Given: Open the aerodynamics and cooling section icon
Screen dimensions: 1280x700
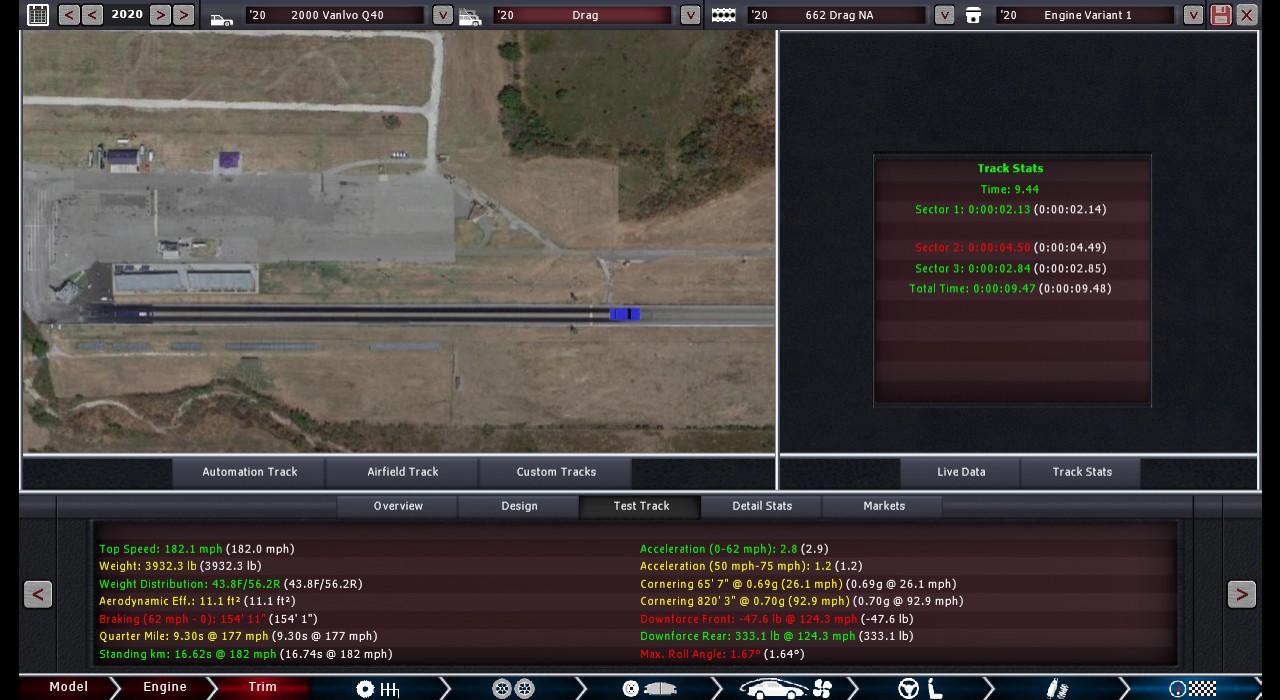Looking at the screenshot, I should [x=785, y=688].
